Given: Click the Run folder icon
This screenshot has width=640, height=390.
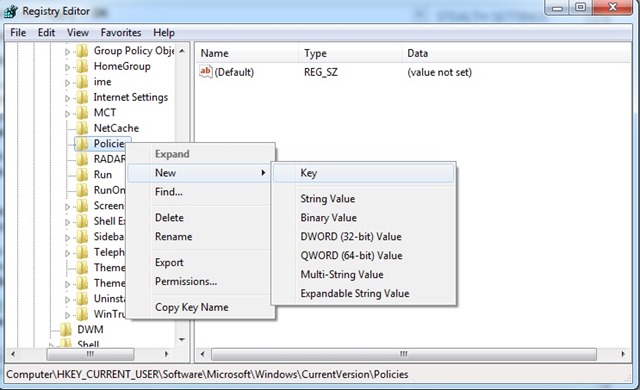Looking at the screenshot, I should click(82, 175).
